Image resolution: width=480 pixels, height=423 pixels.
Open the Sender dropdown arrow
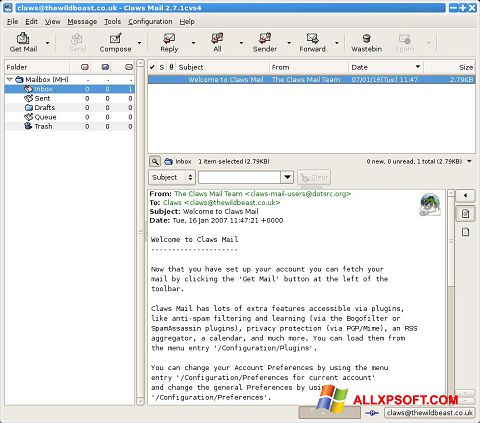point(289,43)
